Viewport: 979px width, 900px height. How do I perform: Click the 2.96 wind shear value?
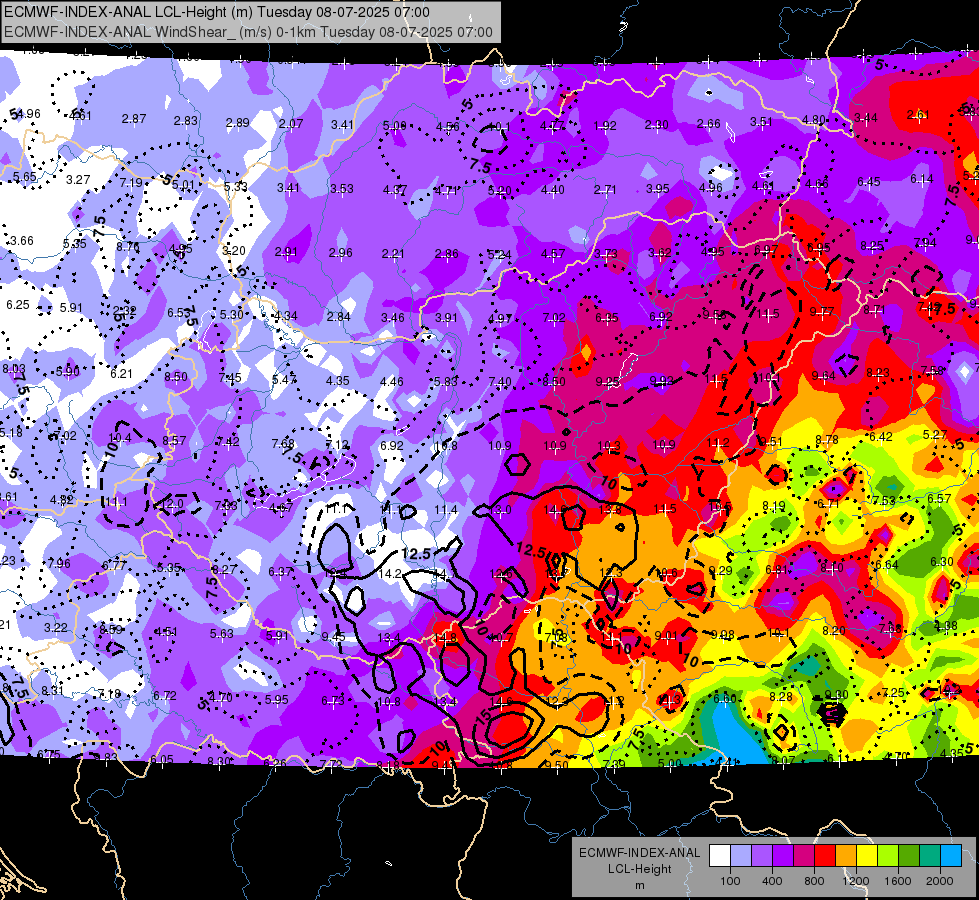tap(340, 252)
